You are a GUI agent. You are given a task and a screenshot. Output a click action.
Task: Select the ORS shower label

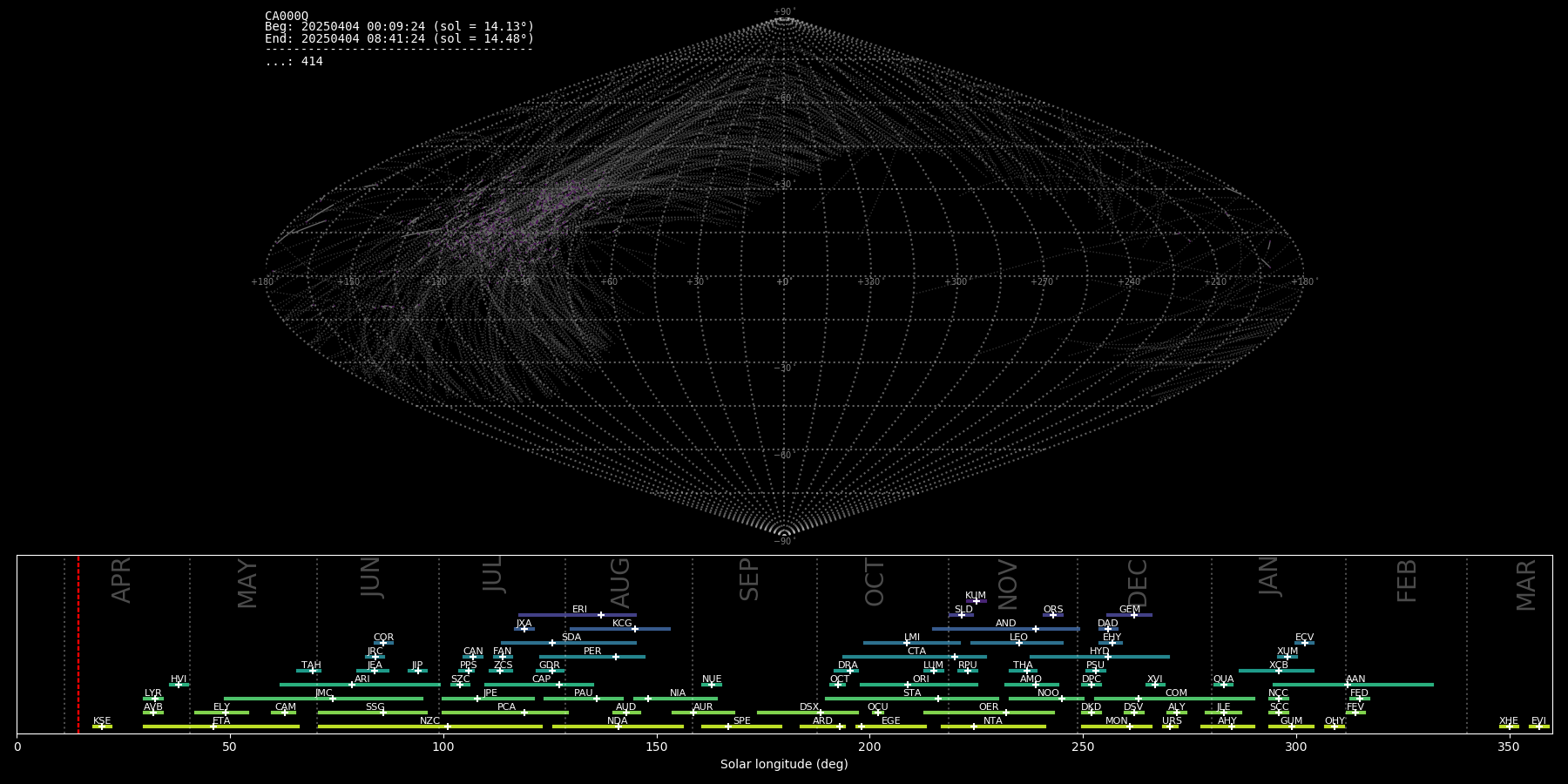(x=1052, y=610)
